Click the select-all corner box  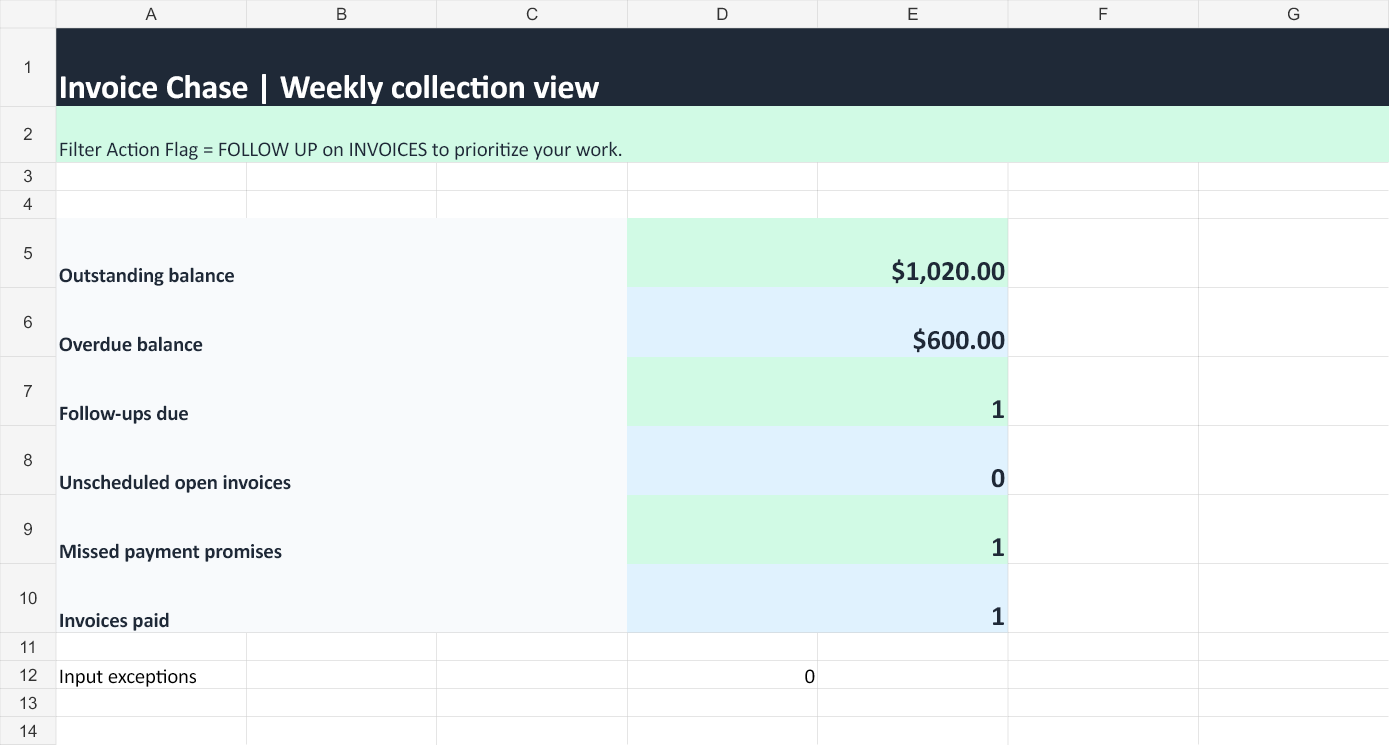pyautogui.click(x=28, y=14)
